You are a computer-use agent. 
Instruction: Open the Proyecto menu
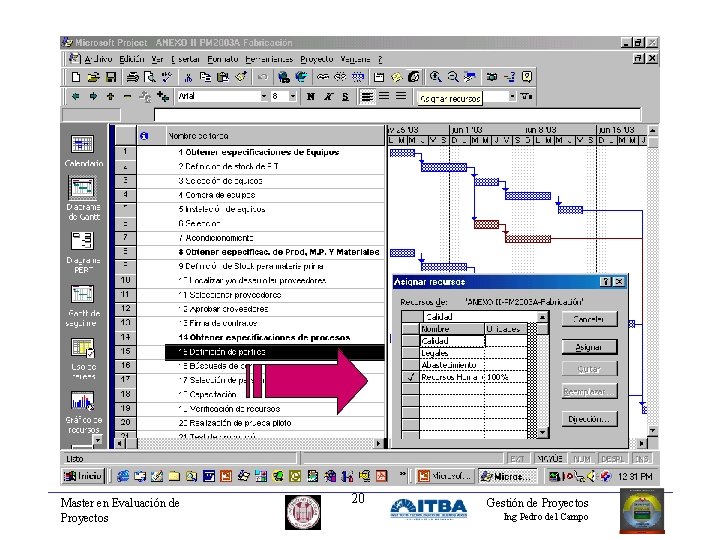[x=317, y=59]
